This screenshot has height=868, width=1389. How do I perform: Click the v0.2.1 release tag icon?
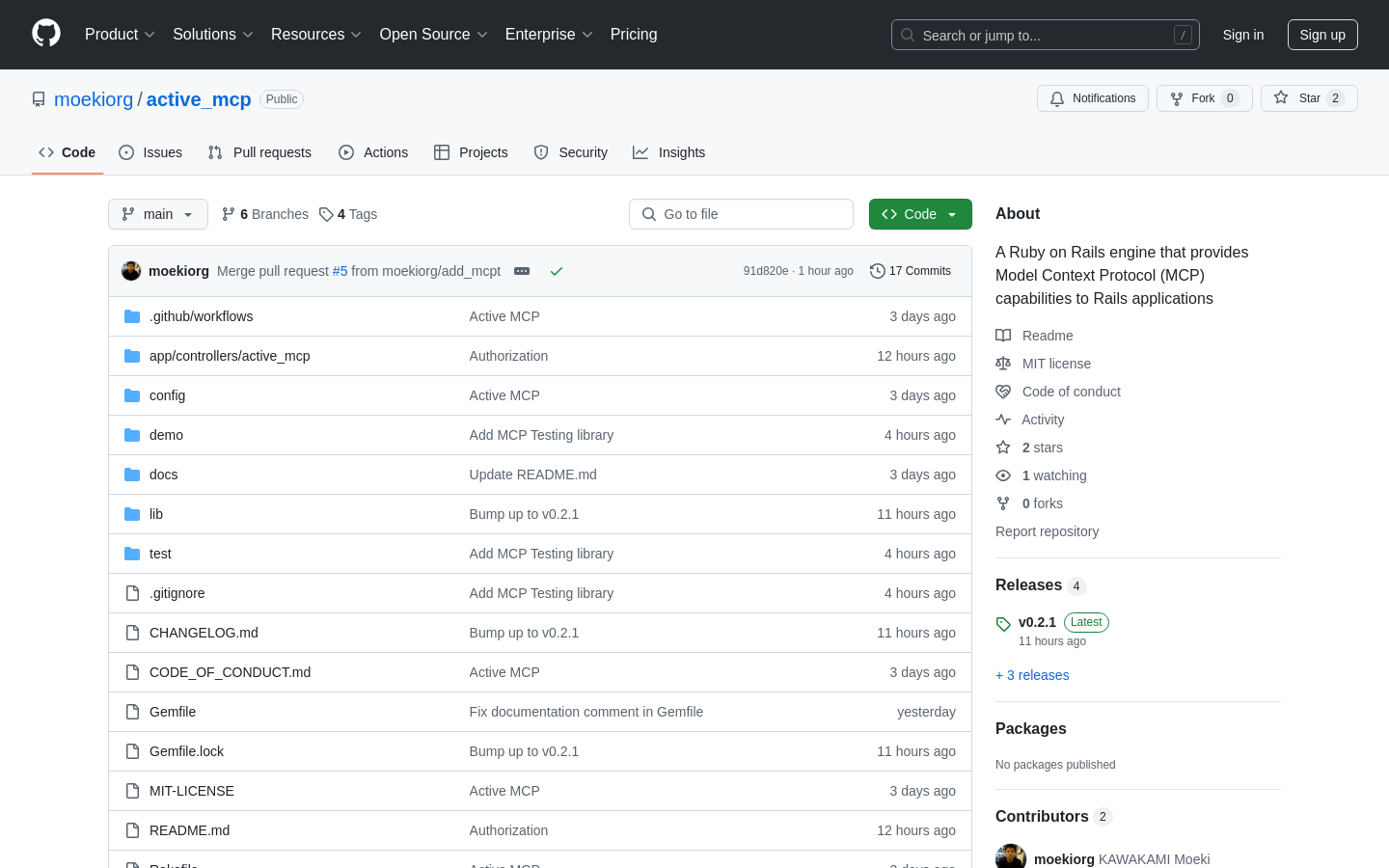(x=1003, y=624)
